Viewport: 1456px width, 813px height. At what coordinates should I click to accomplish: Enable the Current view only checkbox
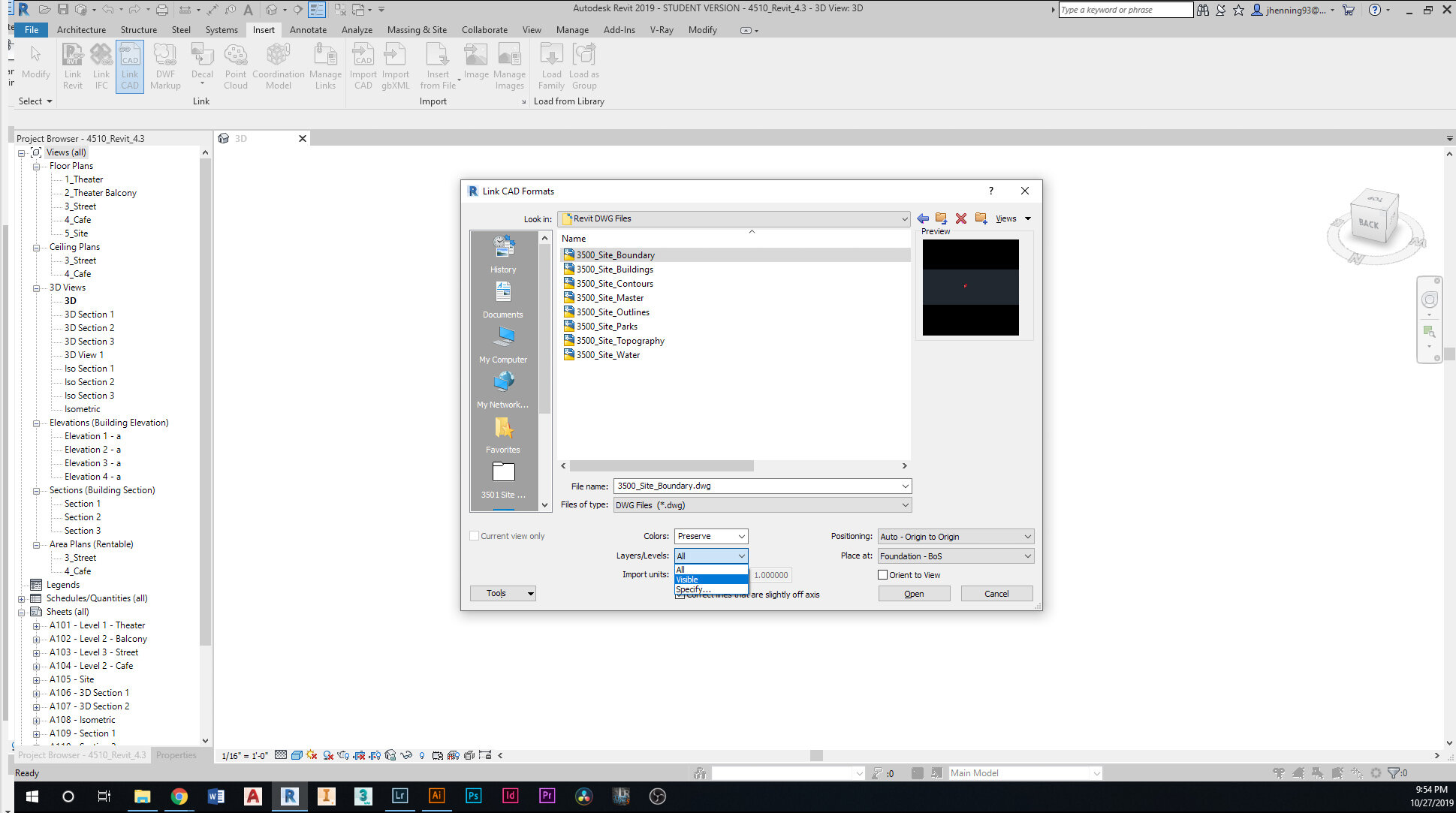(474, 535)
